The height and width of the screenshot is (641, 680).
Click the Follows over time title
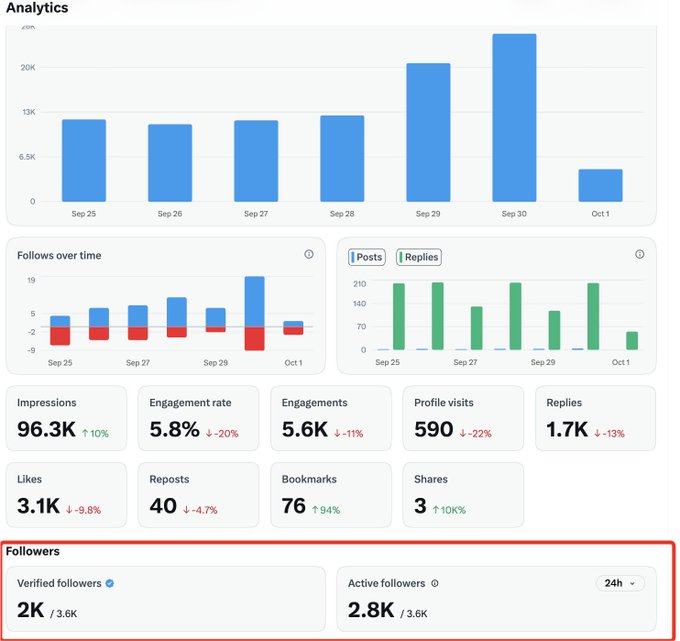(59, 255)
